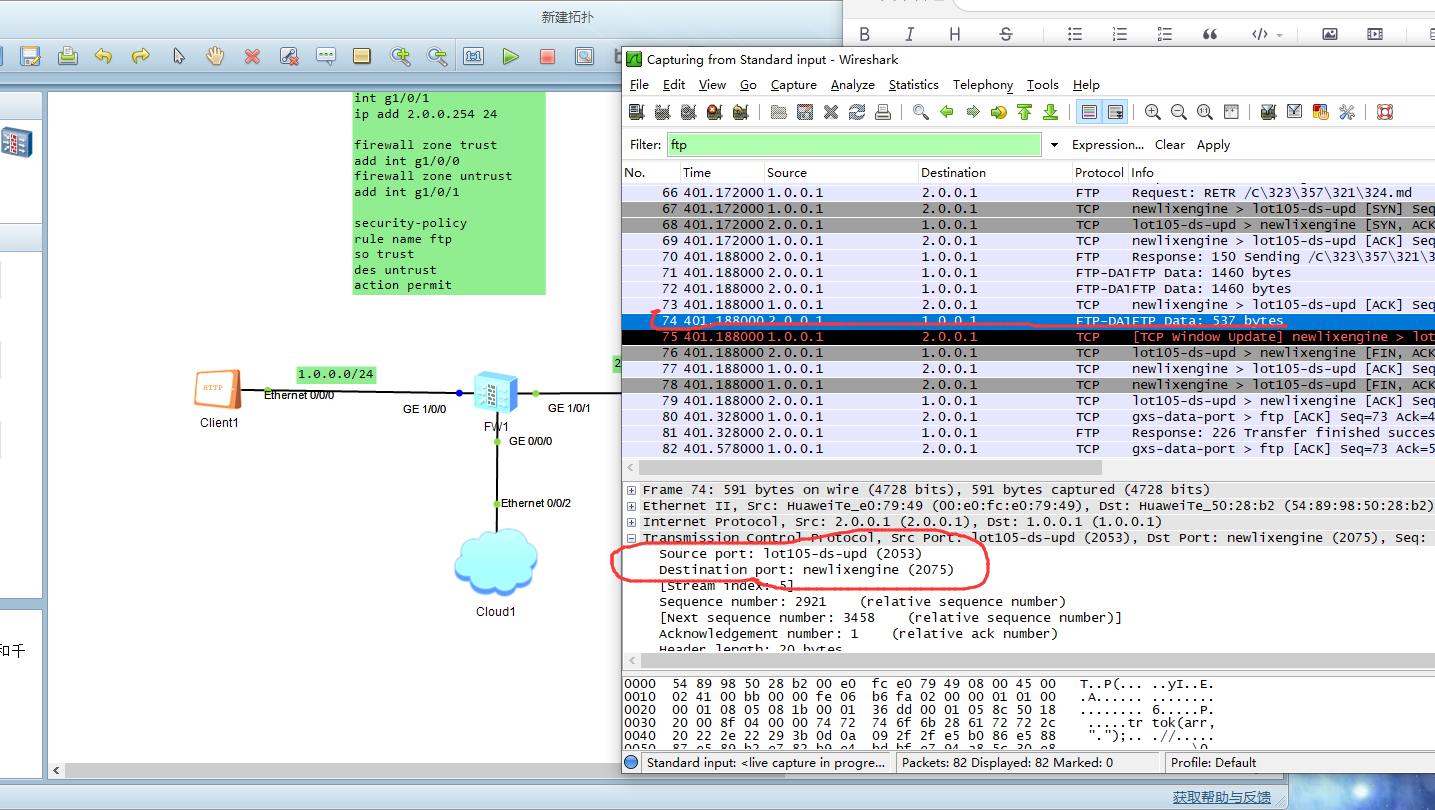The width and height of the screenshot is (1435, 810).
Task: Open the Telephony menu
Action: pyautogui.click(x=982, y=85)
